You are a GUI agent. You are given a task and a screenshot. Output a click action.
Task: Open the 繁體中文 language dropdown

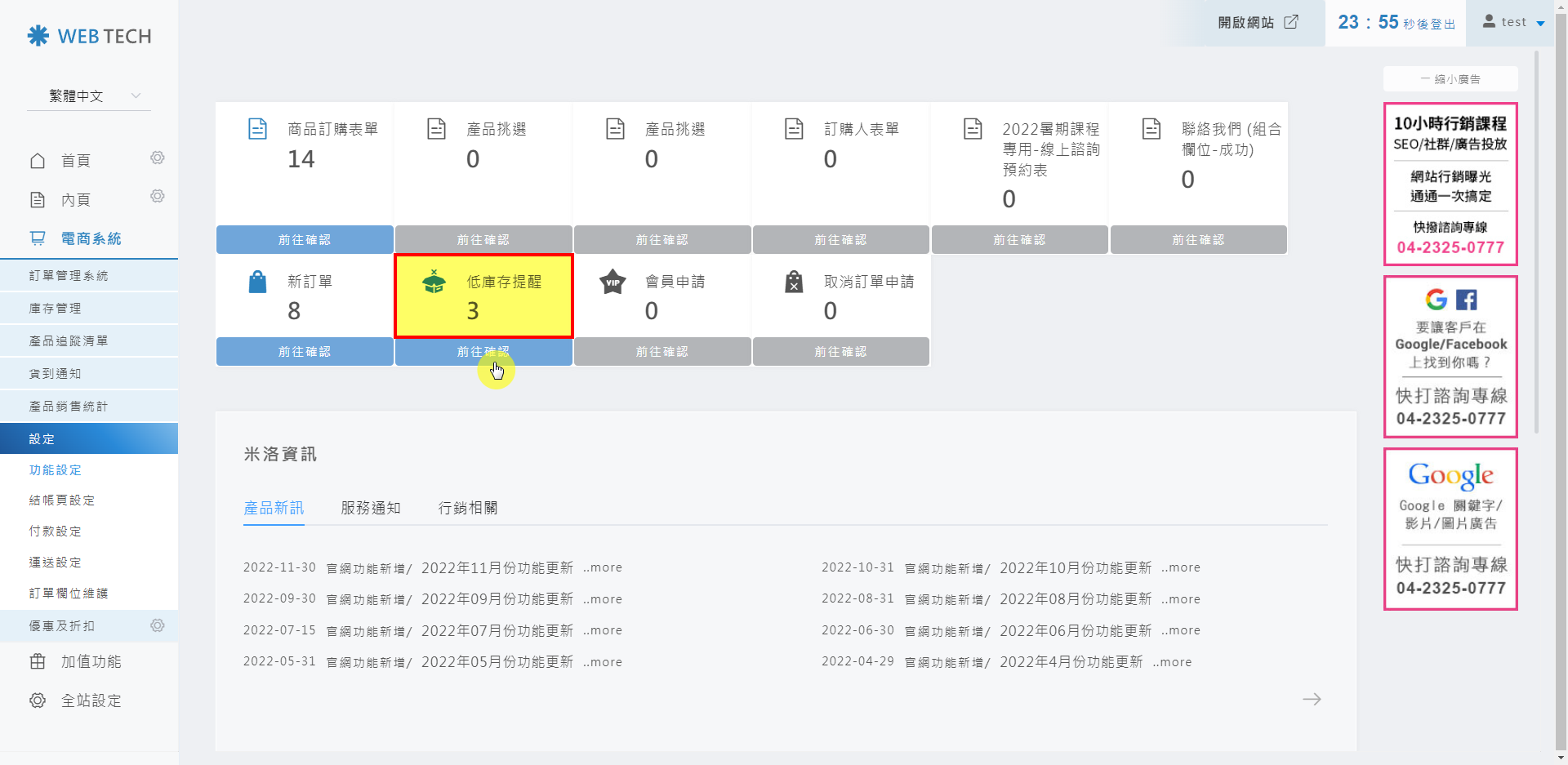(89, 96)
